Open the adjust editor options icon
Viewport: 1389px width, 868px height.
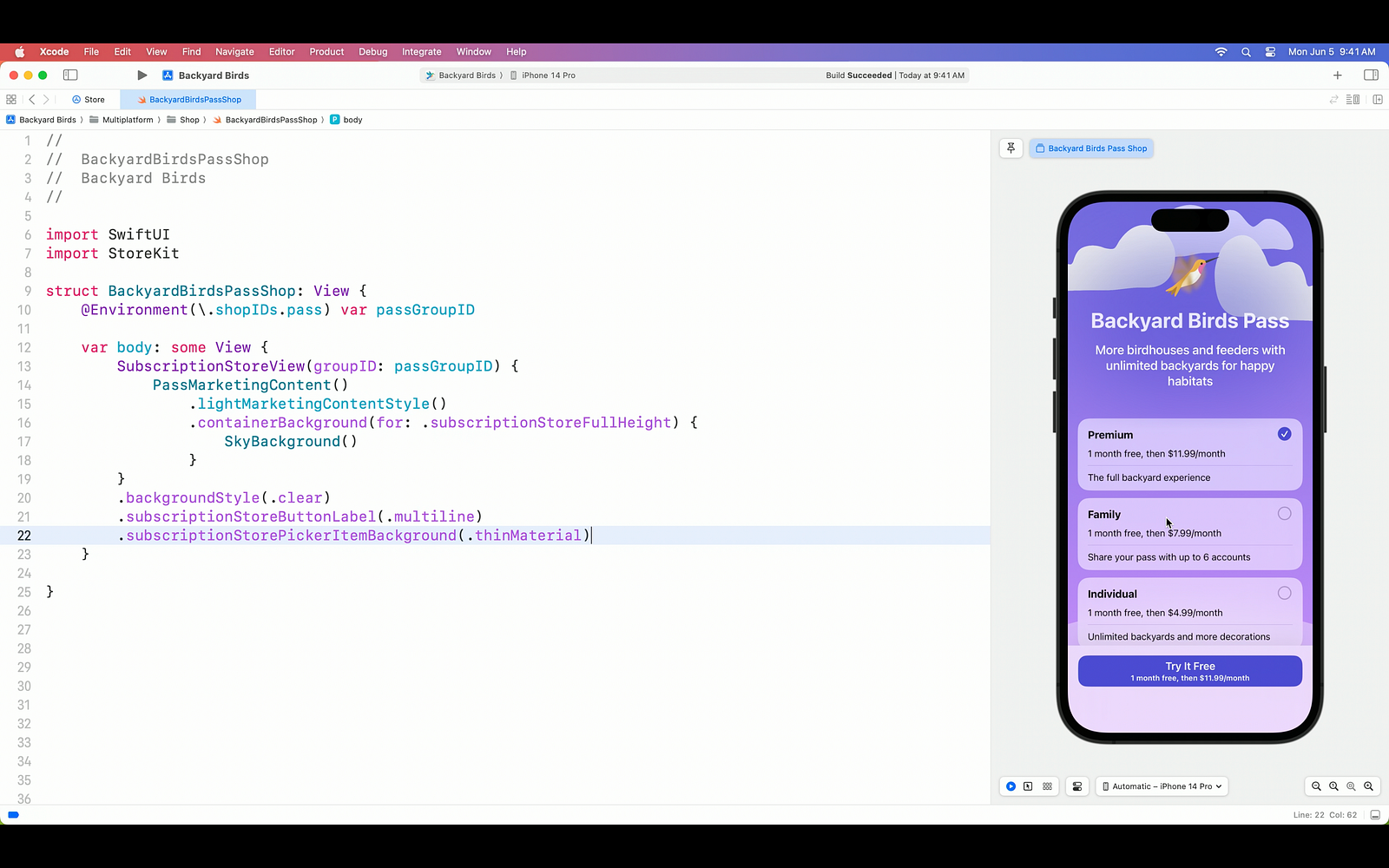click(1353, 100)
